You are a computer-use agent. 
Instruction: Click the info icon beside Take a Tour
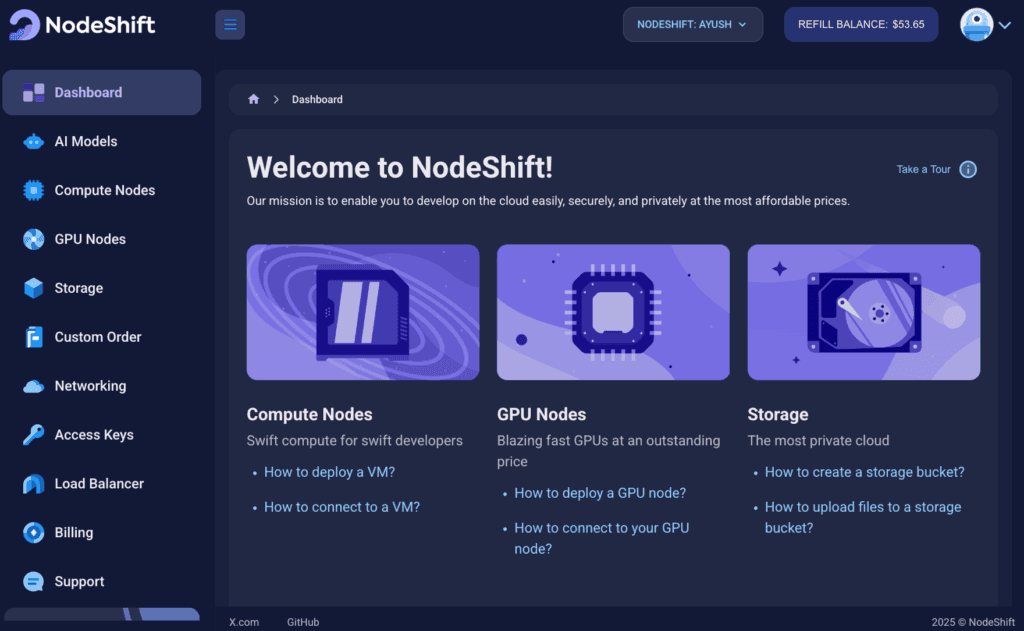[968, 170]
